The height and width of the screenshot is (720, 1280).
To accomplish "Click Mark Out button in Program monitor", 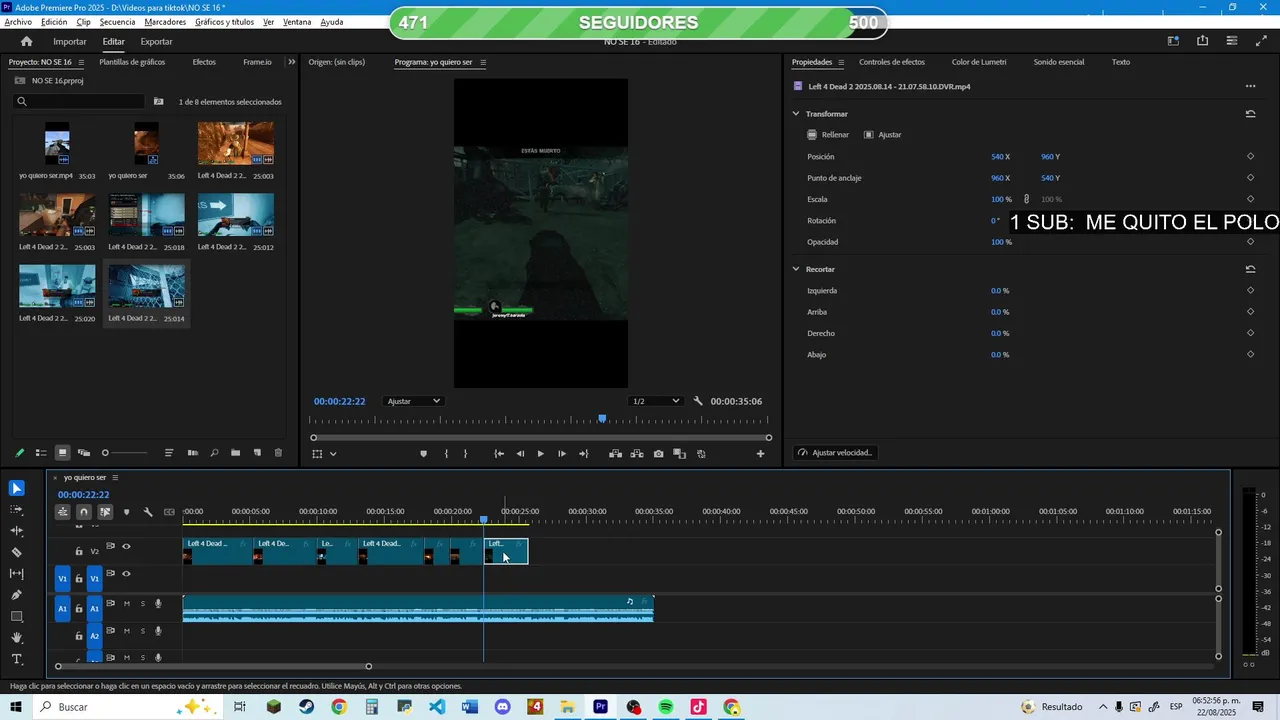I will [465, 454].
